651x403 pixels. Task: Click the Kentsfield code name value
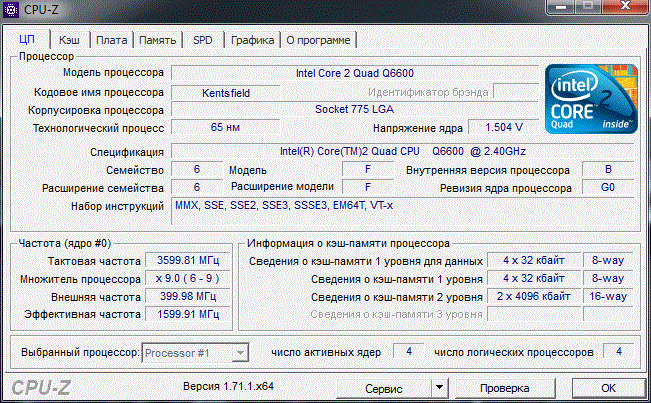click(x=226, y=93)
